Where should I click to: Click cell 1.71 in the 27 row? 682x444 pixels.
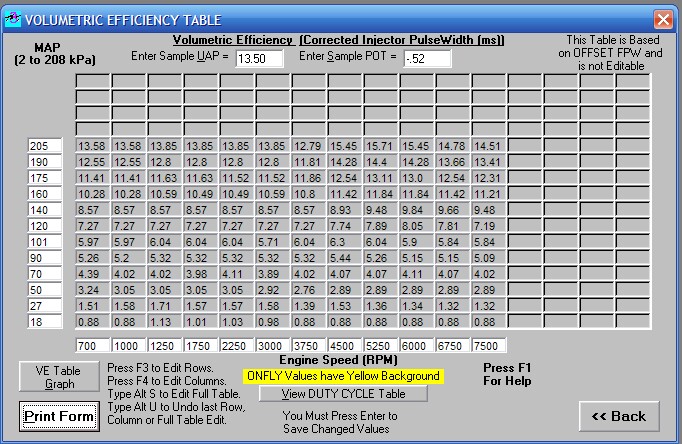[164, 306]
